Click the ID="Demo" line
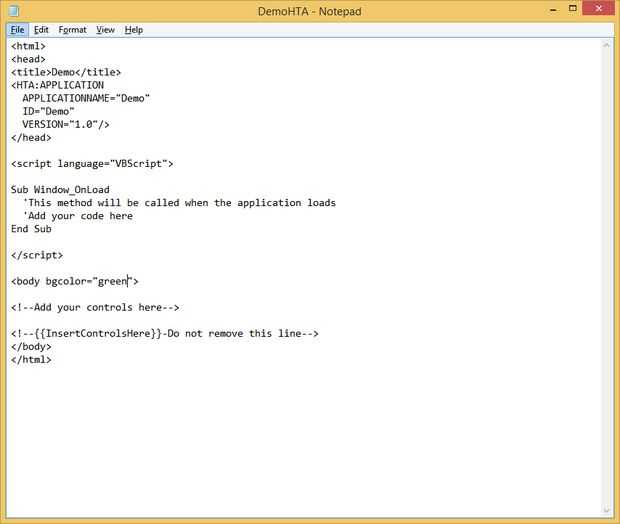 [x=48, y=112]
